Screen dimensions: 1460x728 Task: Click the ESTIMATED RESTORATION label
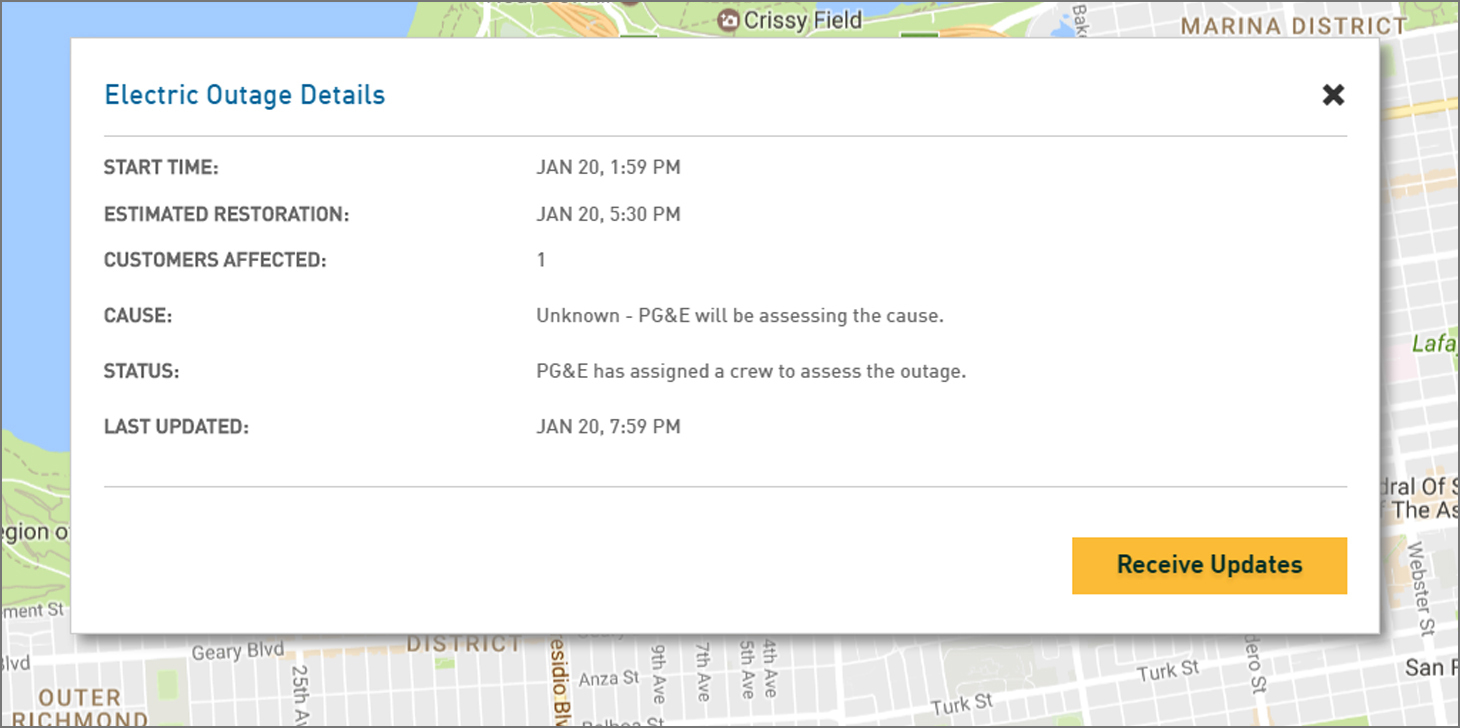pyautogui.click(x=226, y=214)
